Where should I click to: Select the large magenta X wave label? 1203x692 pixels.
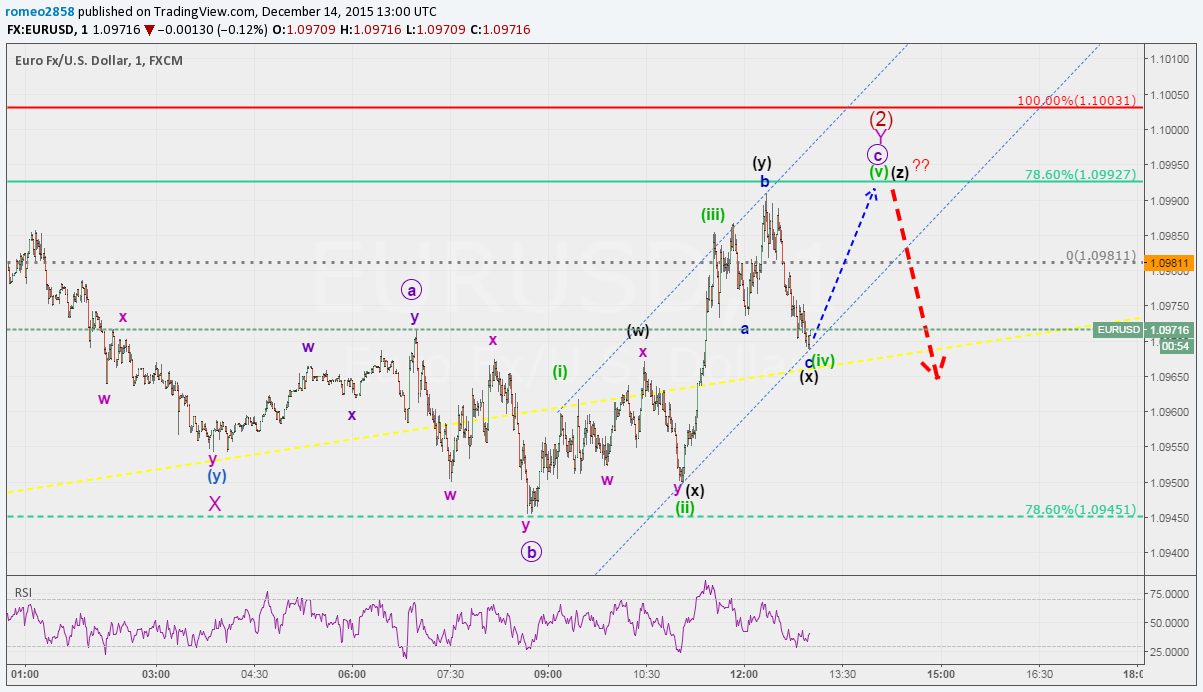pos(215,504)
